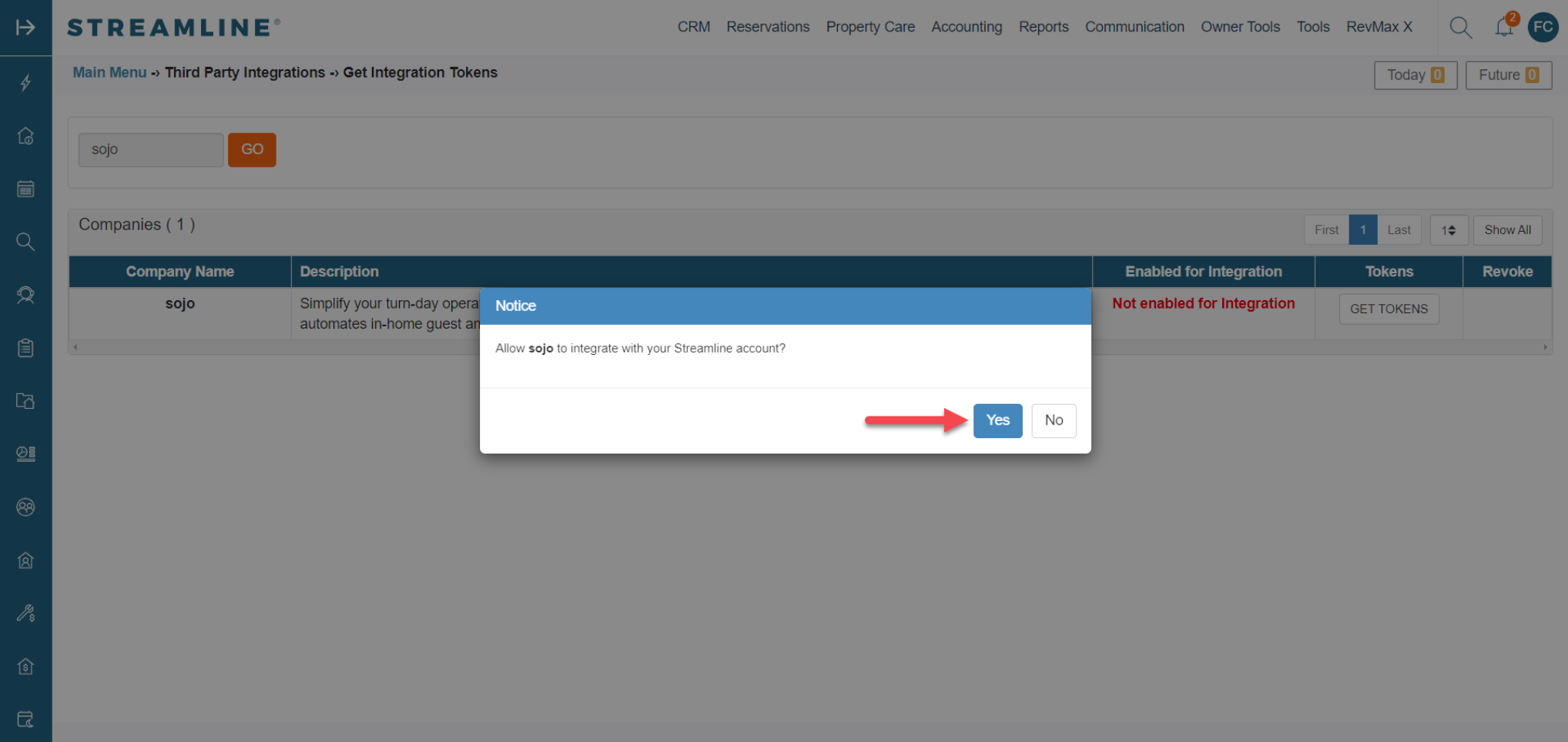This screenshot has width=1568, height=742.
Task: Click the headset support sidebar icon
Action: [x=25, y=295]
